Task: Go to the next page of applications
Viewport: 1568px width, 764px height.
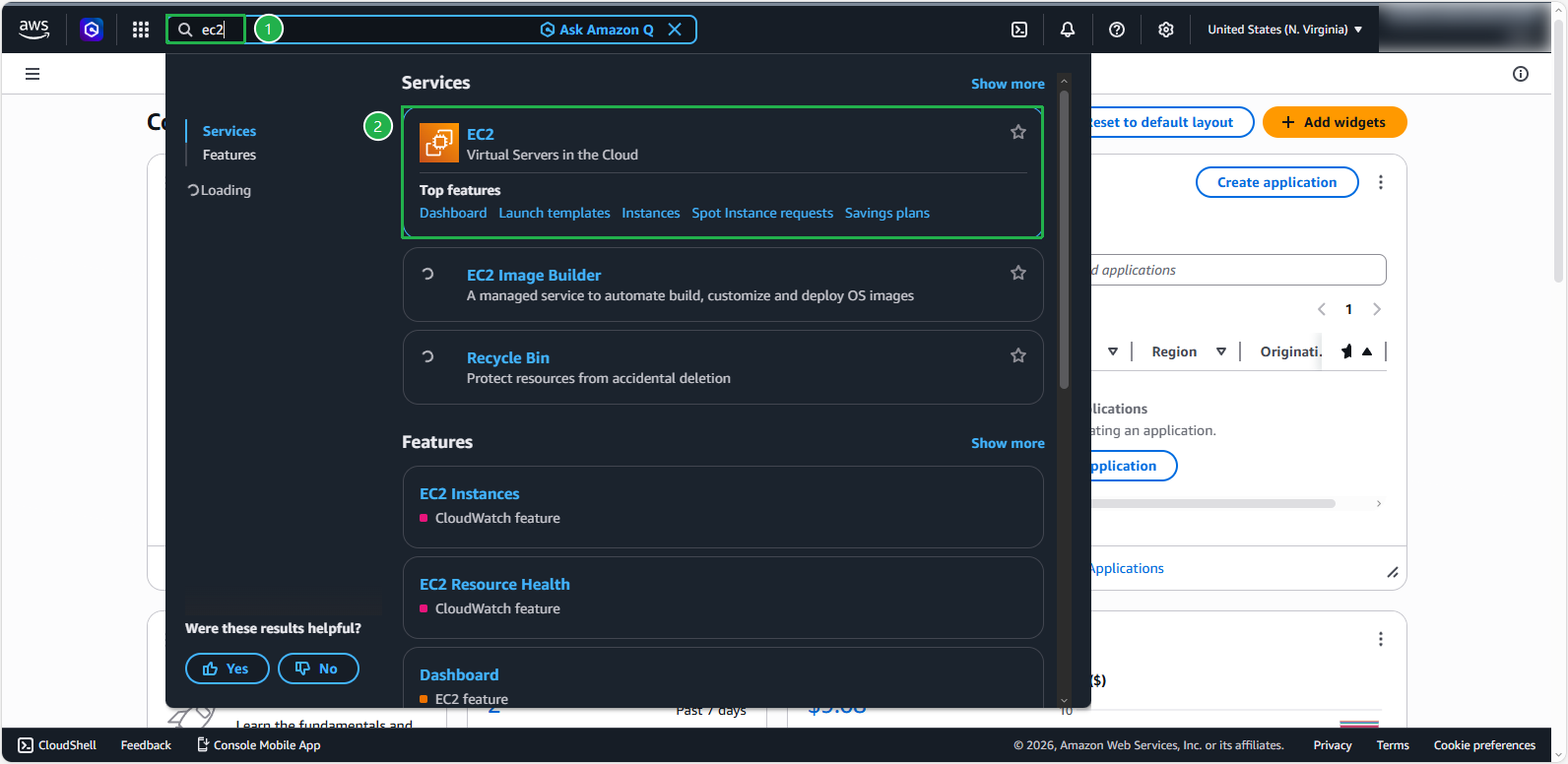Action: pos(1377,309)
